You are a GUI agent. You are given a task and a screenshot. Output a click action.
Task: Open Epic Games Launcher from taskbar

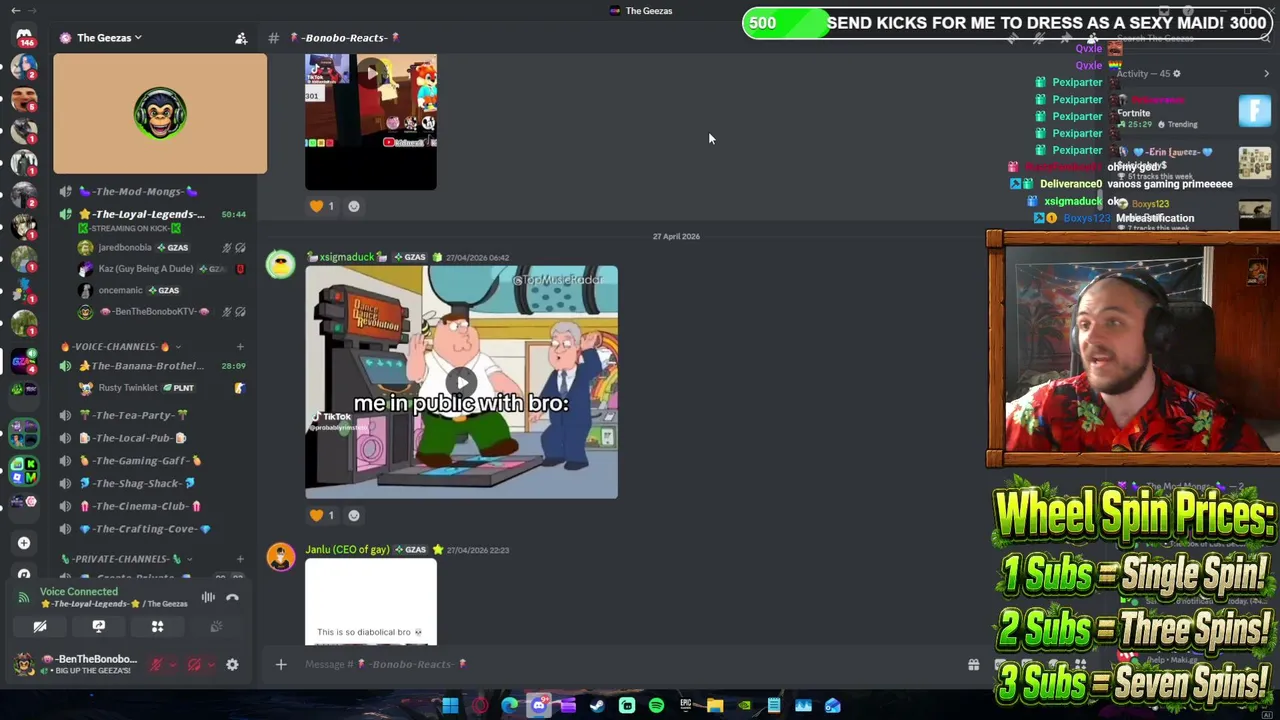(686, 706)
